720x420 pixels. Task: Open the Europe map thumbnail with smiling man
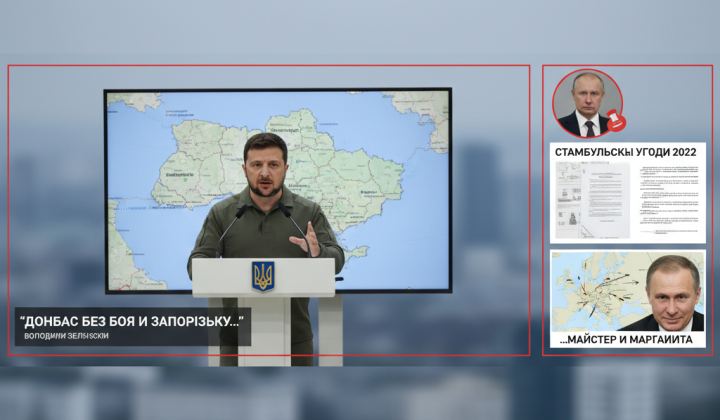click(x=628, y=291)
